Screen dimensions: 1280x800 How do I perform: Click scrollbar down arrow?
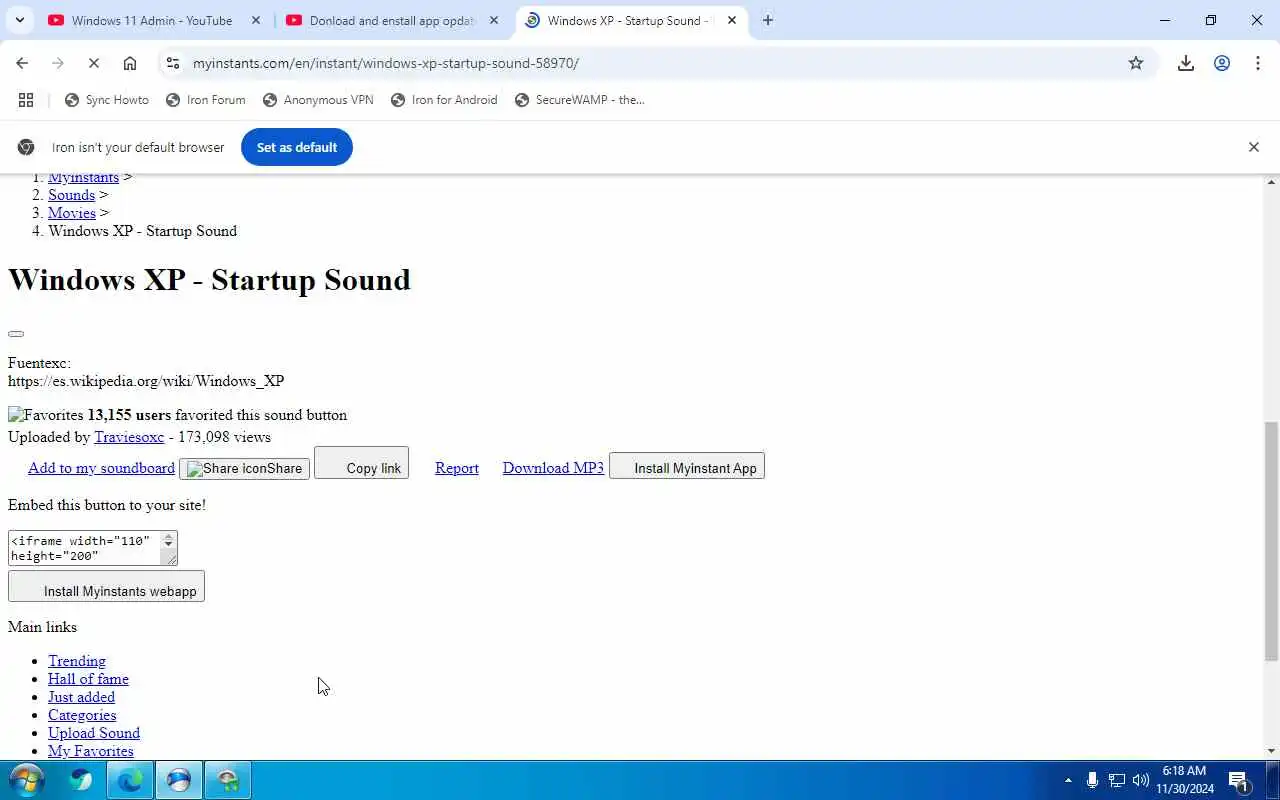pyautogui.click(x=1271, y=751)
